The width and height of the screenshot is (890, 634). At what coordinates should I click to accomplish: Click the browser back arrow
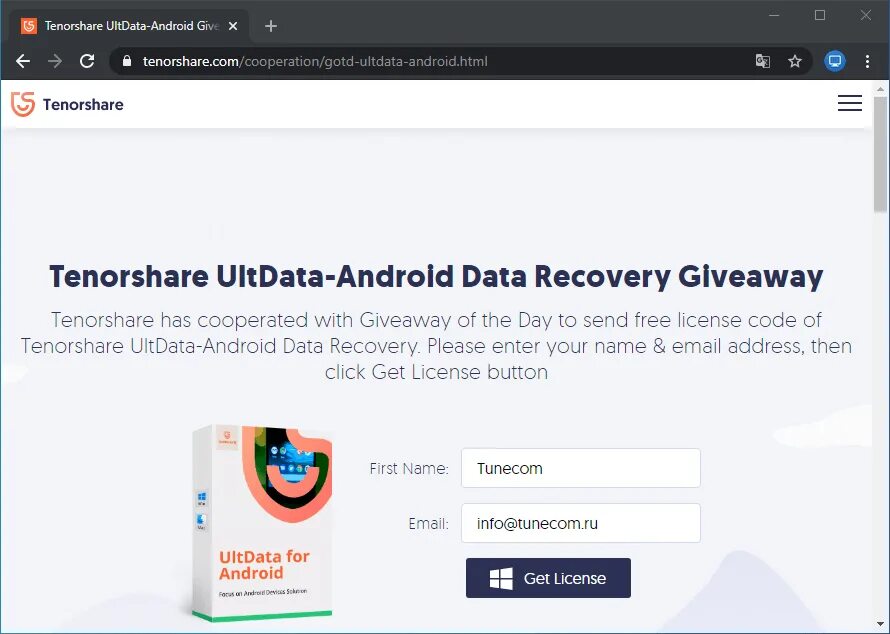coord(23,61)
